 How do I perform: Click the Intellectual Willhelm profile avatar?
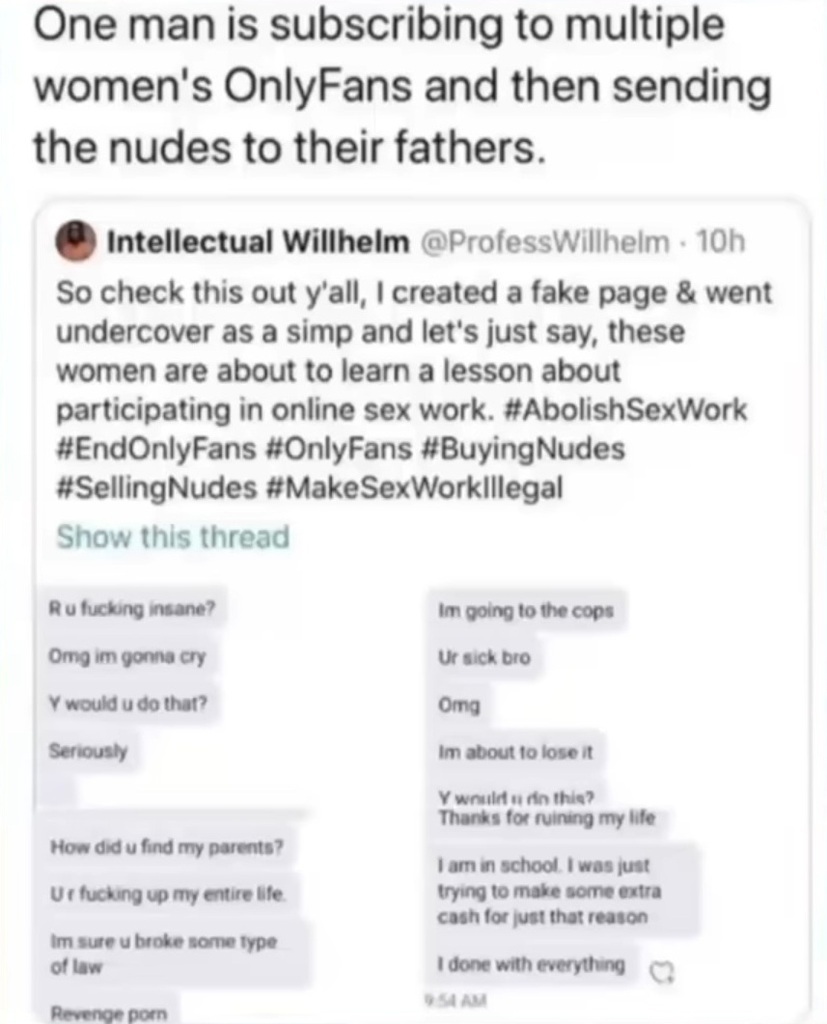pos(76,242)
